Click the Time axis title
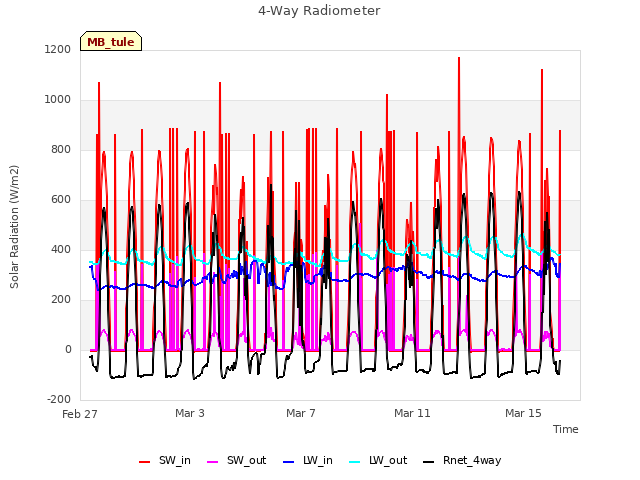This screenshot has height=480, width=640. tap(566, 429)
